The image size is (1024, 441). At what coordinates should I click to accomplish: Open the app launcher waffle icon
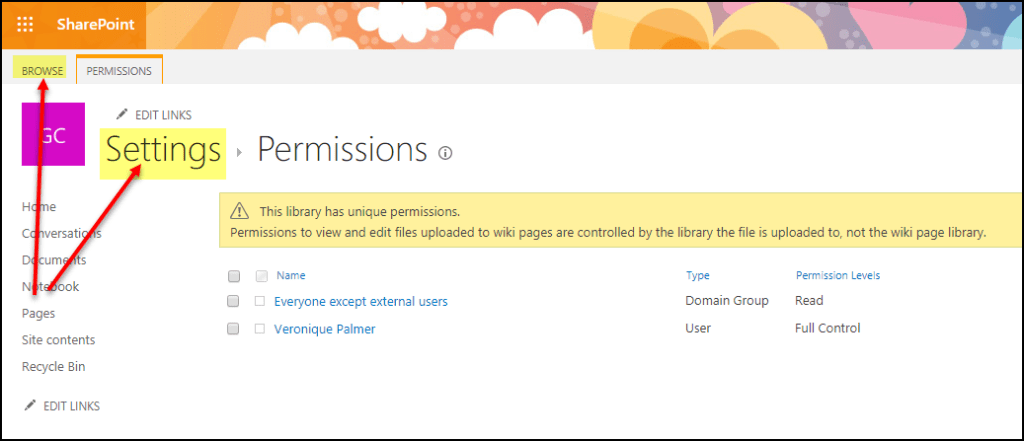26,24
